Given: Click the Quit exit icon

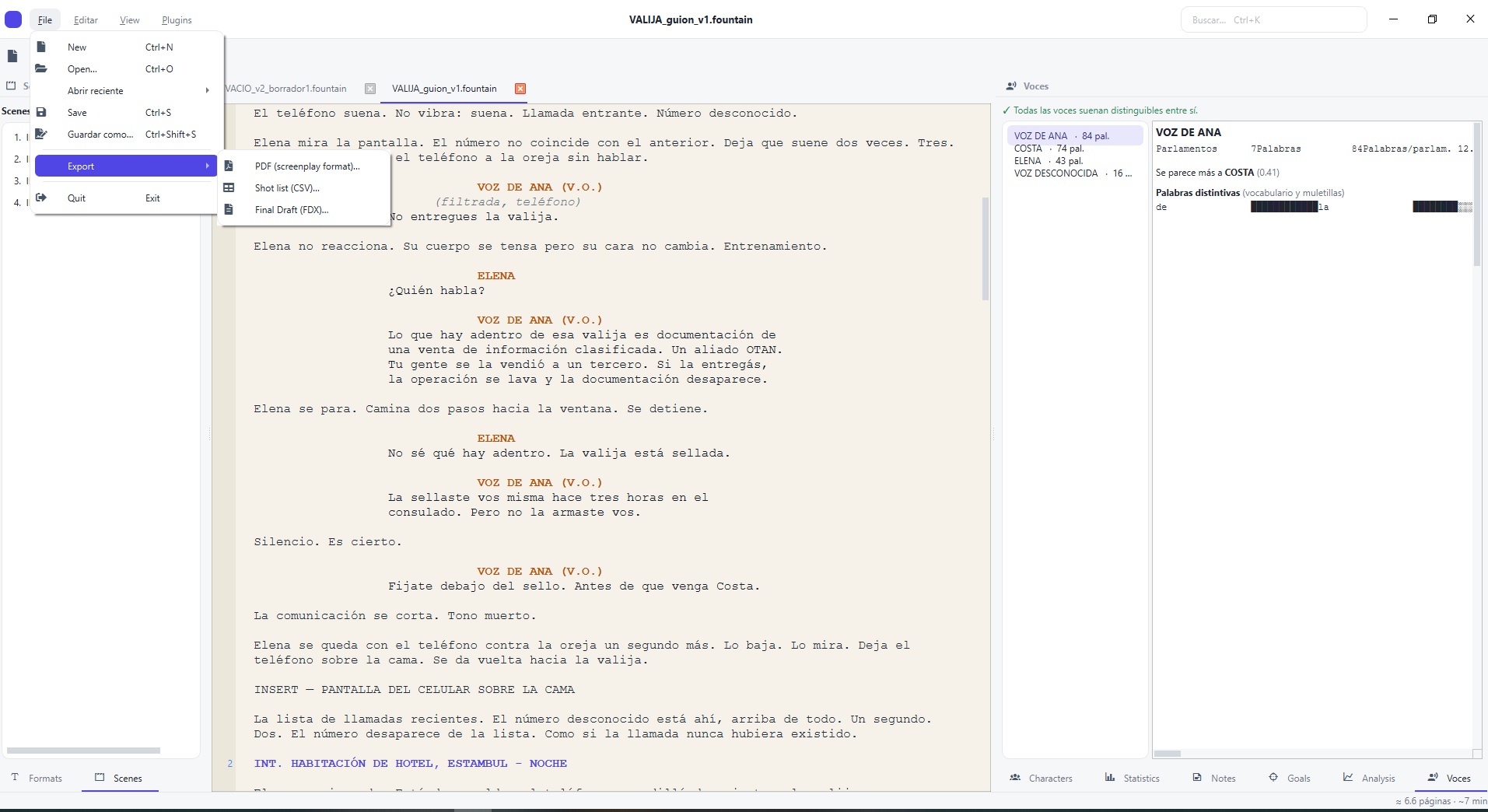Looking at the screenshot, I should tap(41, 198).
